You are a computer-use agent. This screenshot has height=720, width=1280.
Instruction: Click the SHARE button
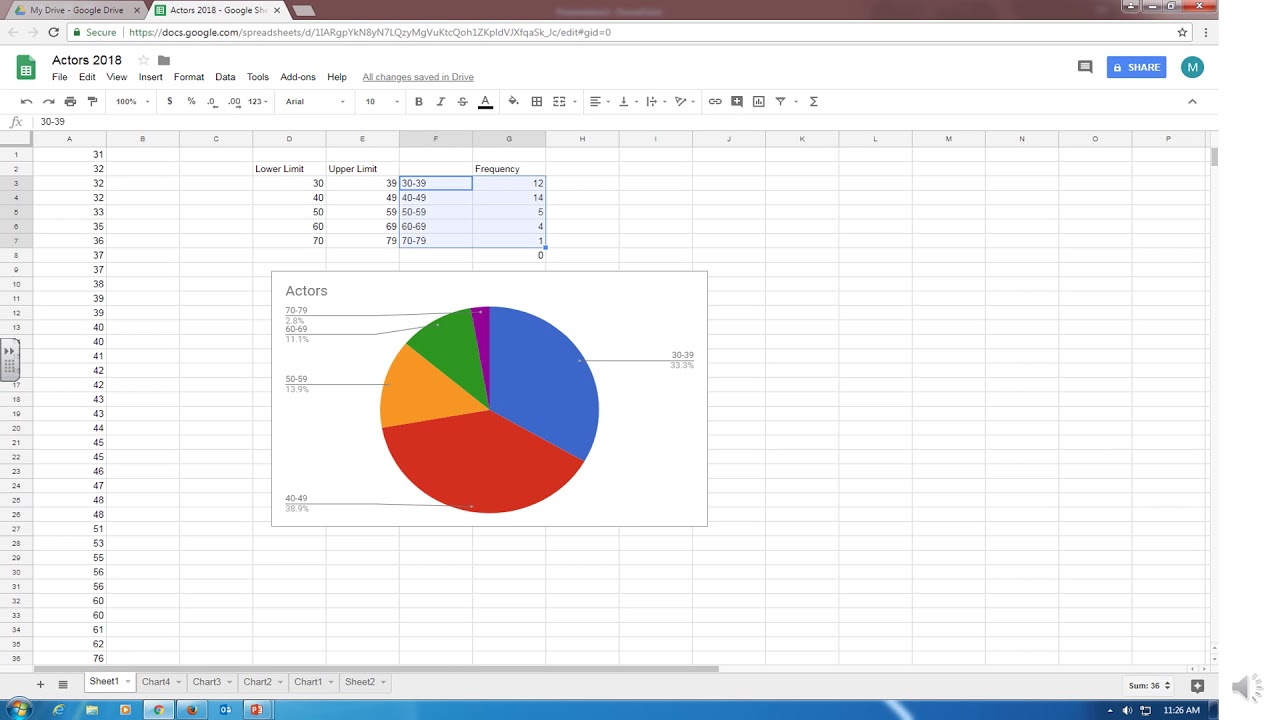1136,67
